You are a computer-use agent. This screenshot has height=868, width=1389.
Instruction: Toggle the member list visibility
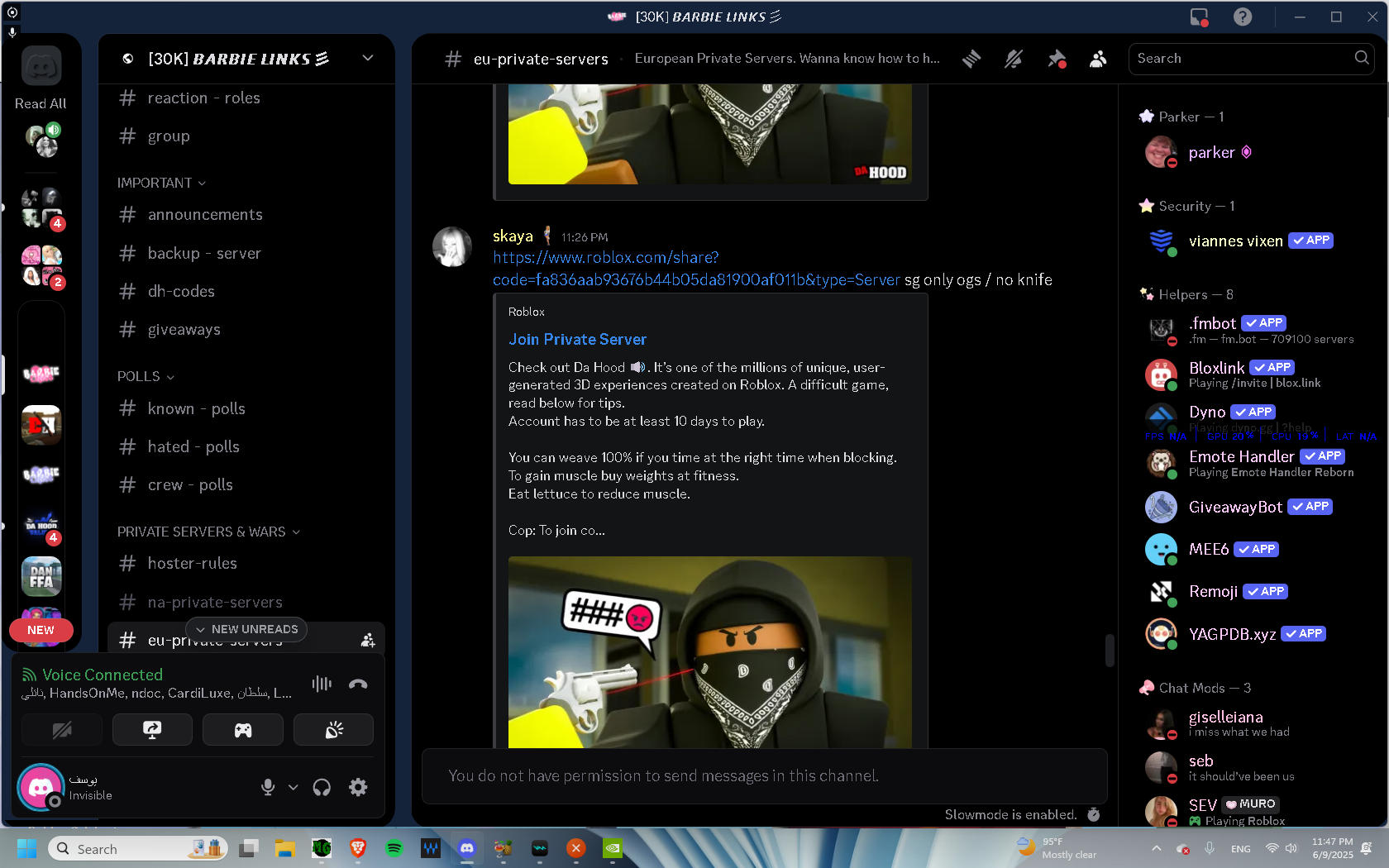[x=1098, y=59]
